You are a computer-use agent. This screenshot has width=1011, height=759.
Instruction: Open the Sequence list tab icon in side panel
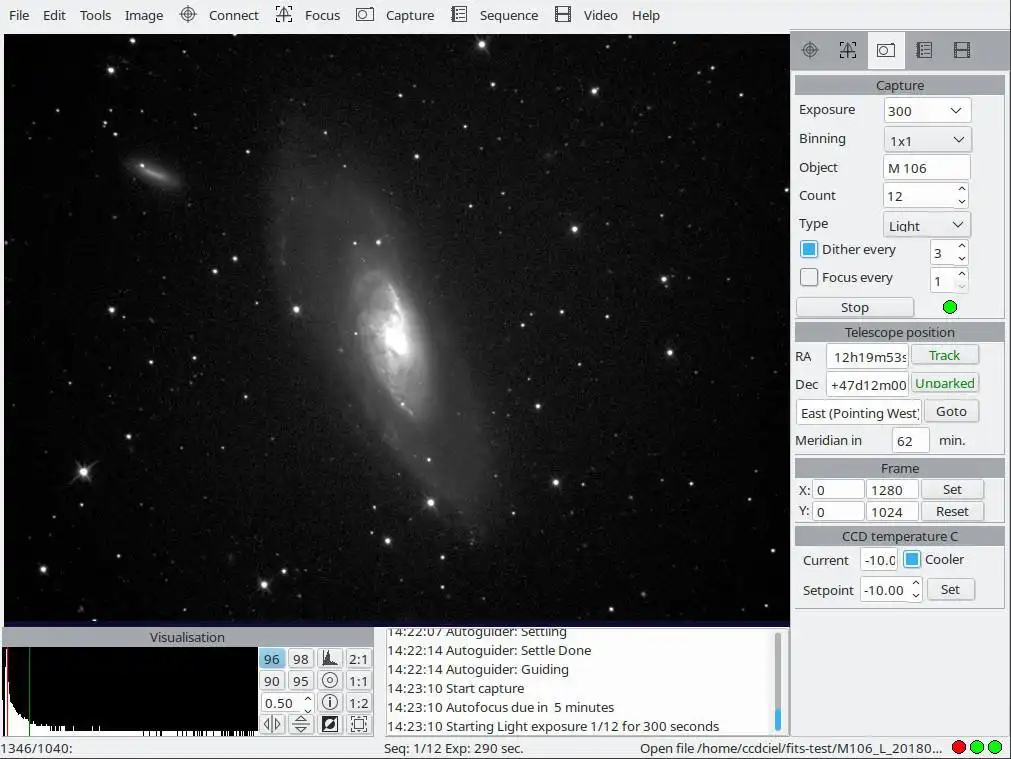tap(924, 50)
